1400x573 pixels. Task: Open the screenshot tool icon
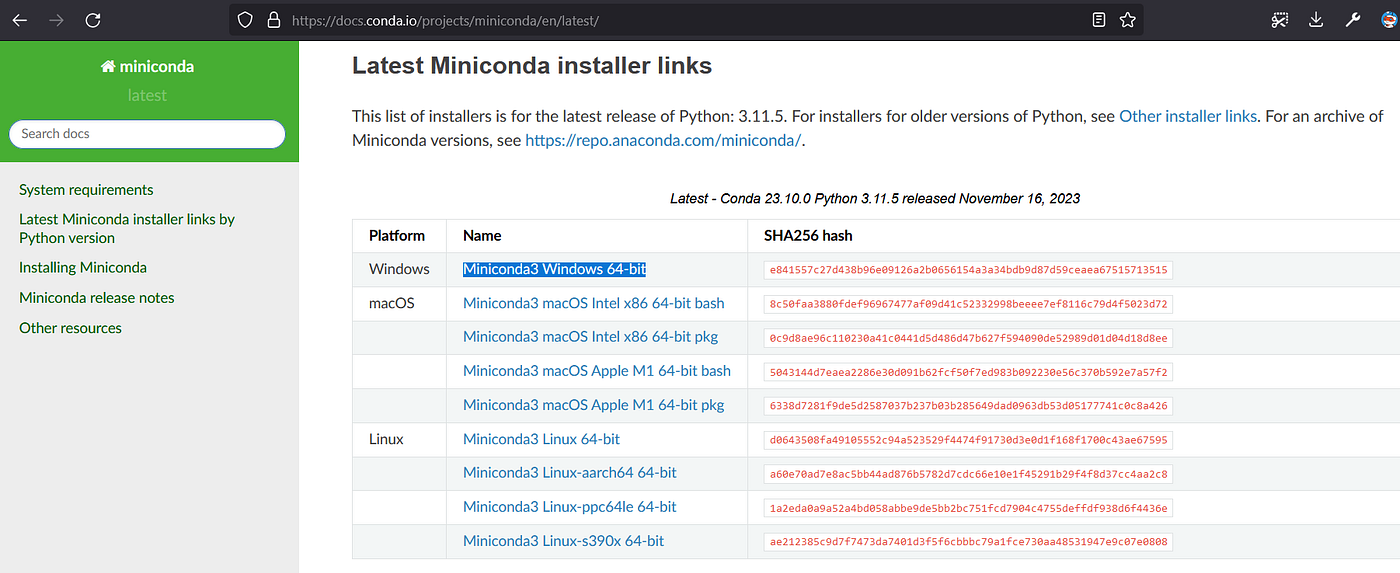pyautogui.click(x=1280, y=20)
